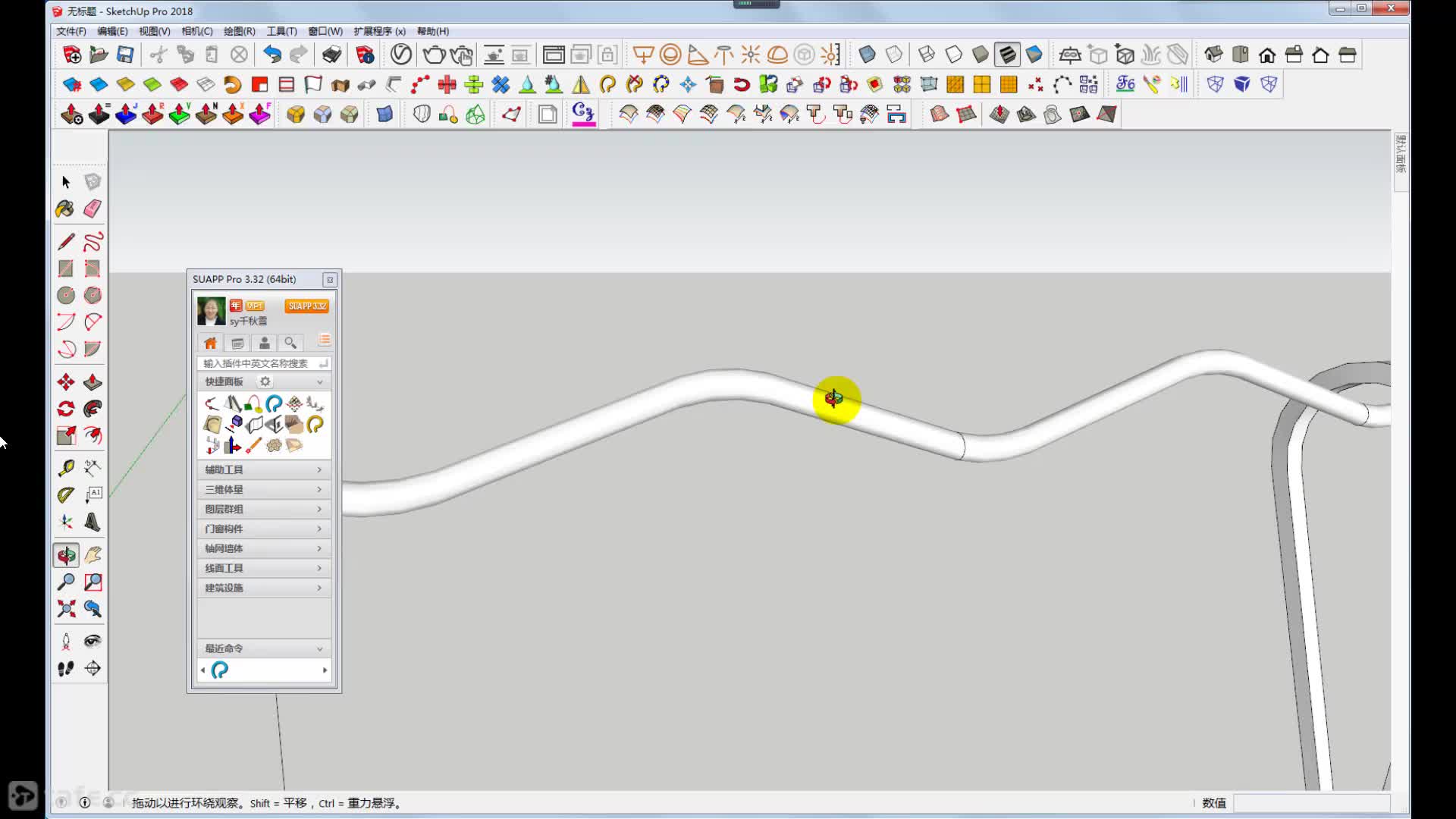Click the 数值 measurements input box
This screenshot has height=819, width=1456.
1312,803
